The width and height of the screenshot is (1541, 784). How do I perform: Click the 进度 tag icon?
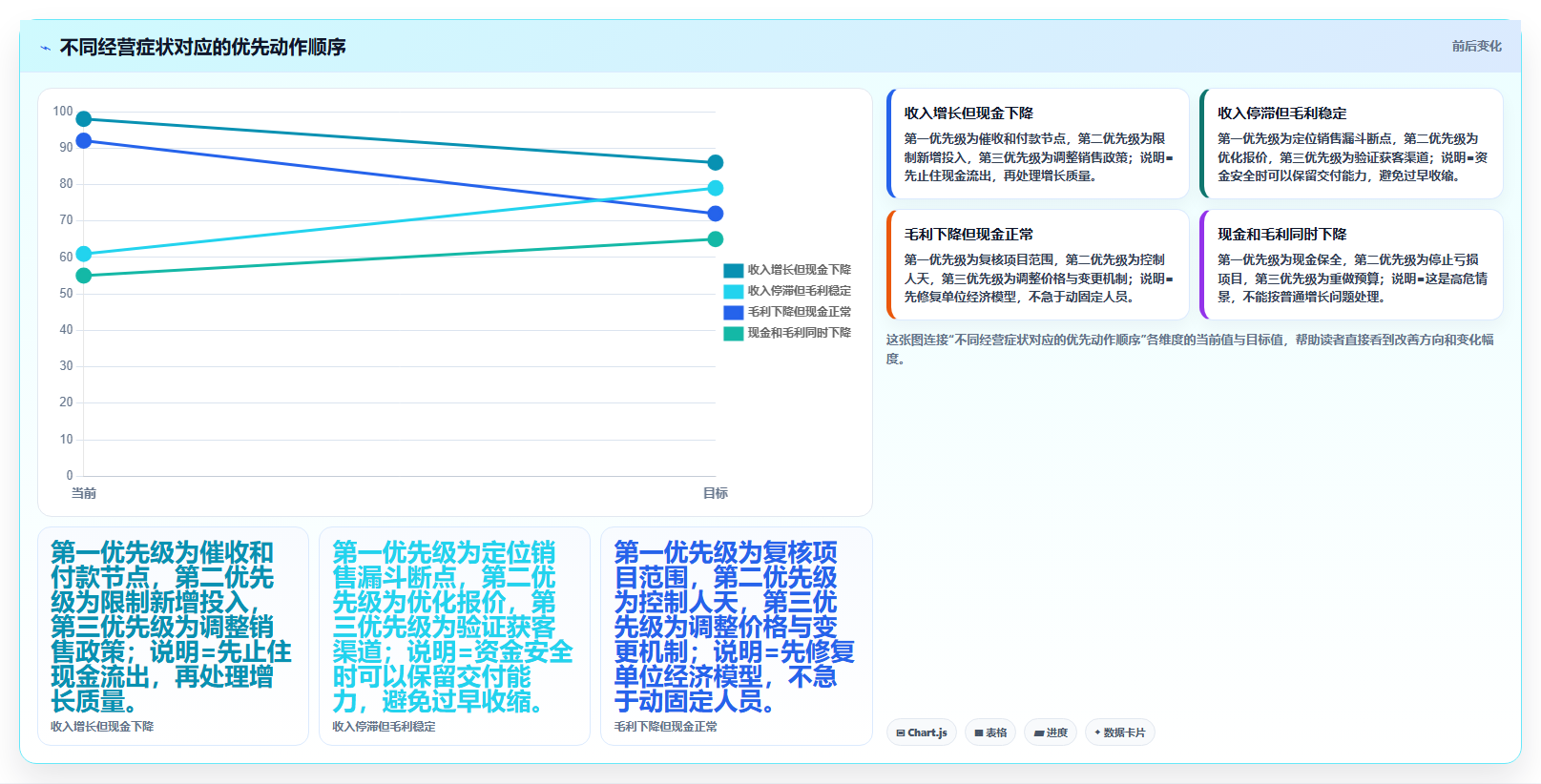point(1039,732)
